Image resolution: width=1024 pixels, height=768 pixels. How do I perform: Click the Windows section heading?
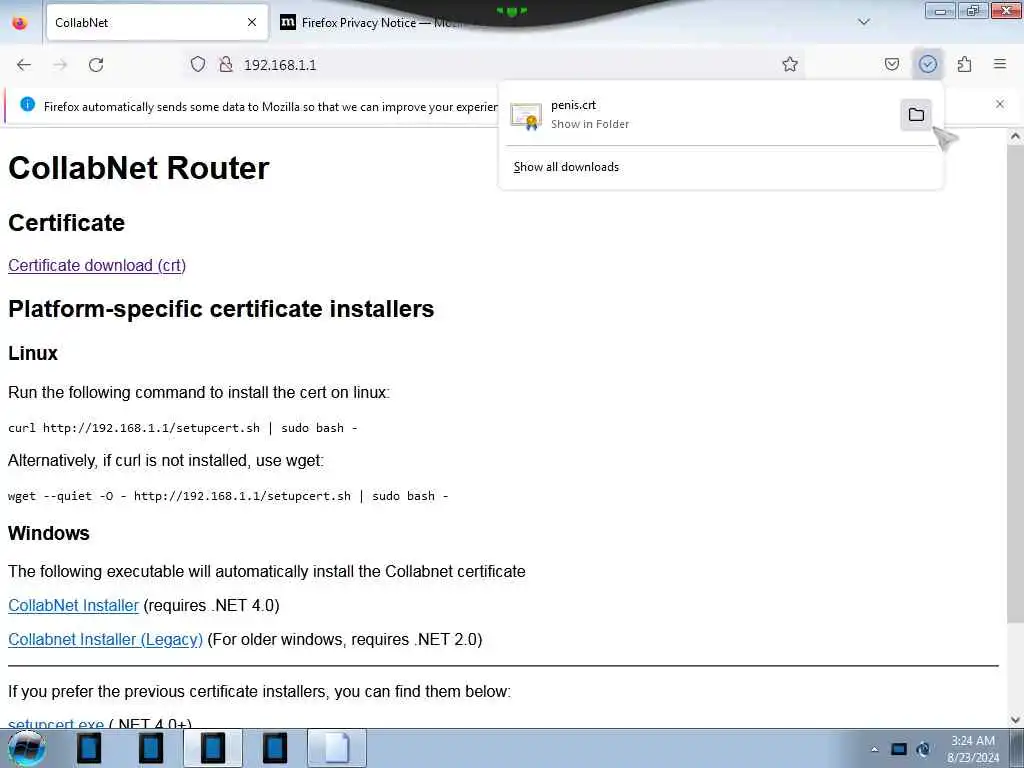click(48, 534)
